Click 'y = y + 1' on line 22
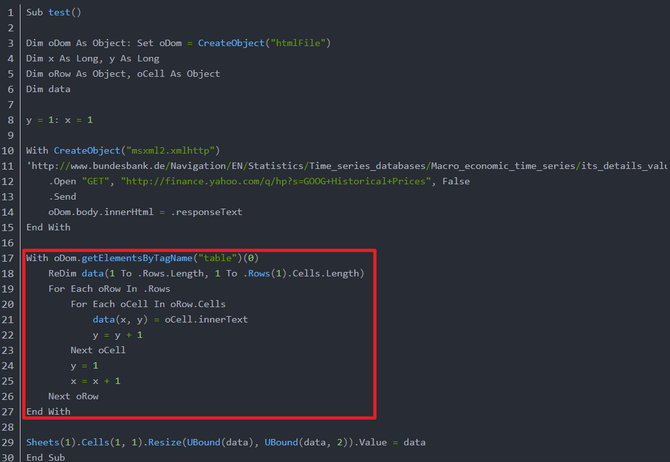Viewport: 670px width, 462px height. pos(118,335)
